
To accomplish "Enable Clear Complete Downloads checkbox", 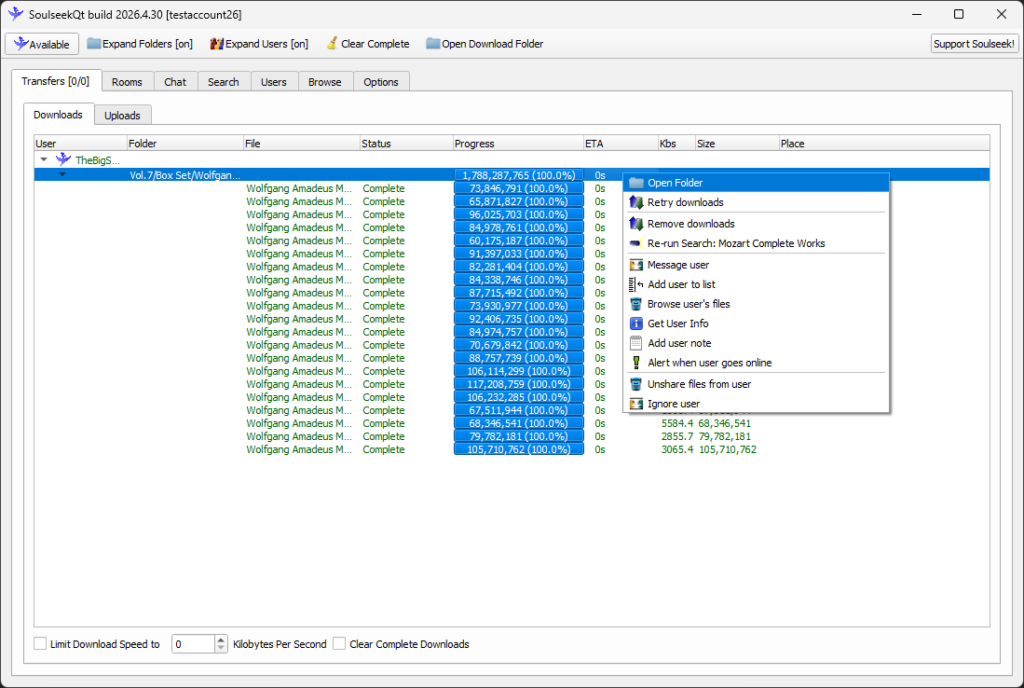I will point(339,644).
